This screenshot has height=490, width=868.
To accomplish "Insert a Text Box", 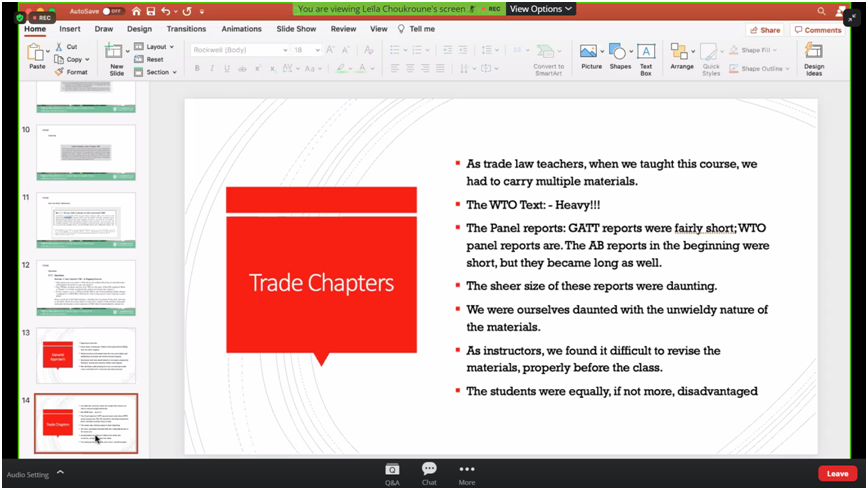I will point(646,57).
